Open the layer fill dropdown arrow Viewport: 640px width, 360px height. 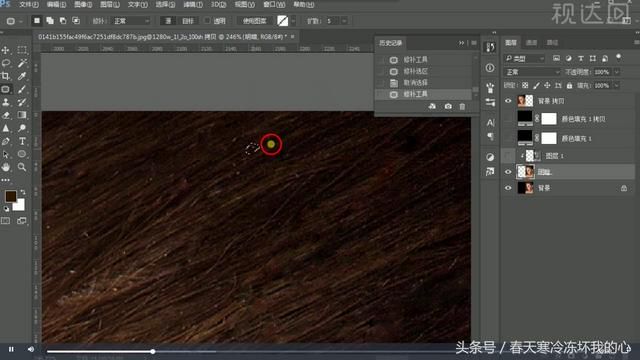[616, 85]
